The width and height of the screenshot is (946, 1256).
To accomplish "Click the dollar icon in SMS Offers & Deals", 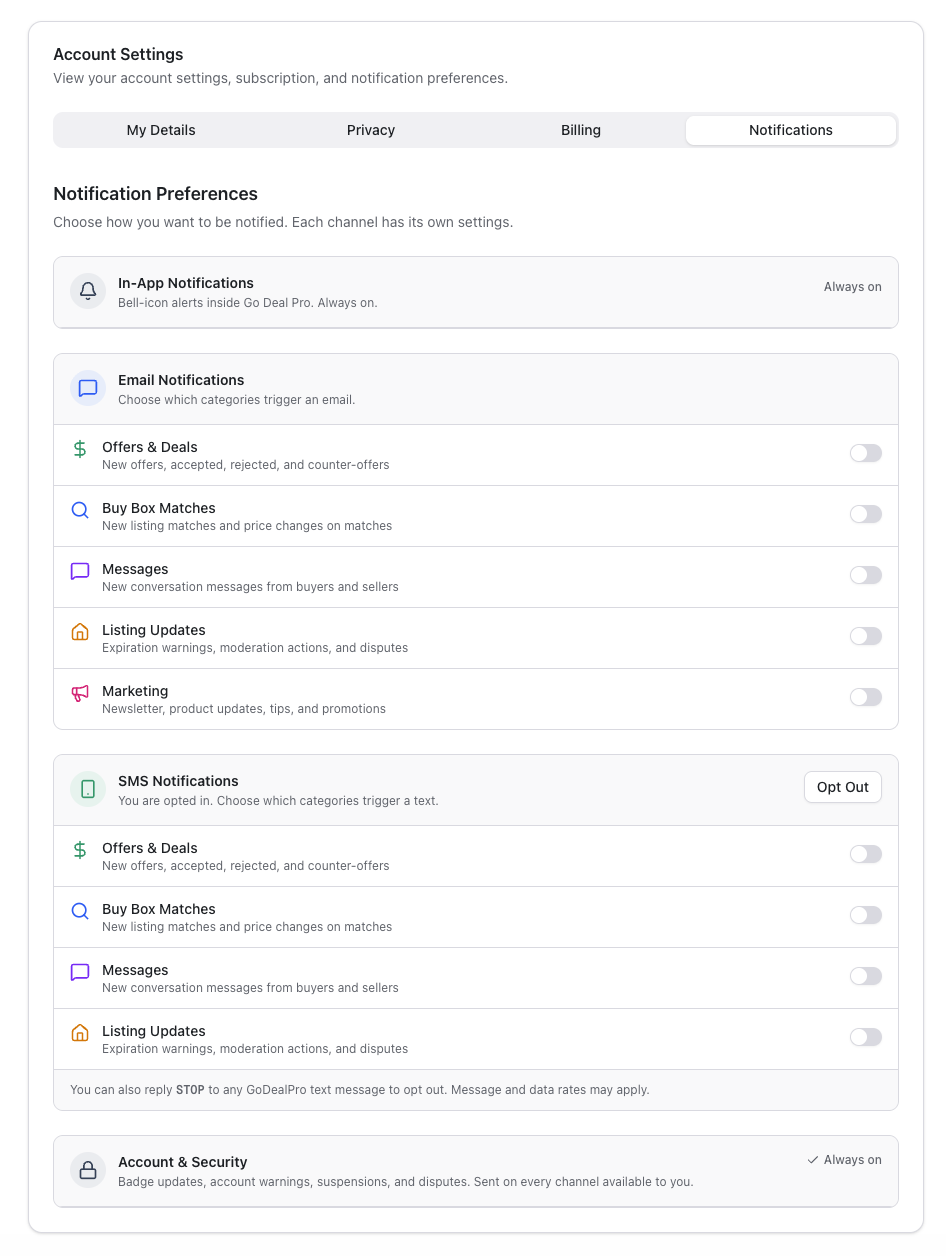I will (x=80, y=850).
